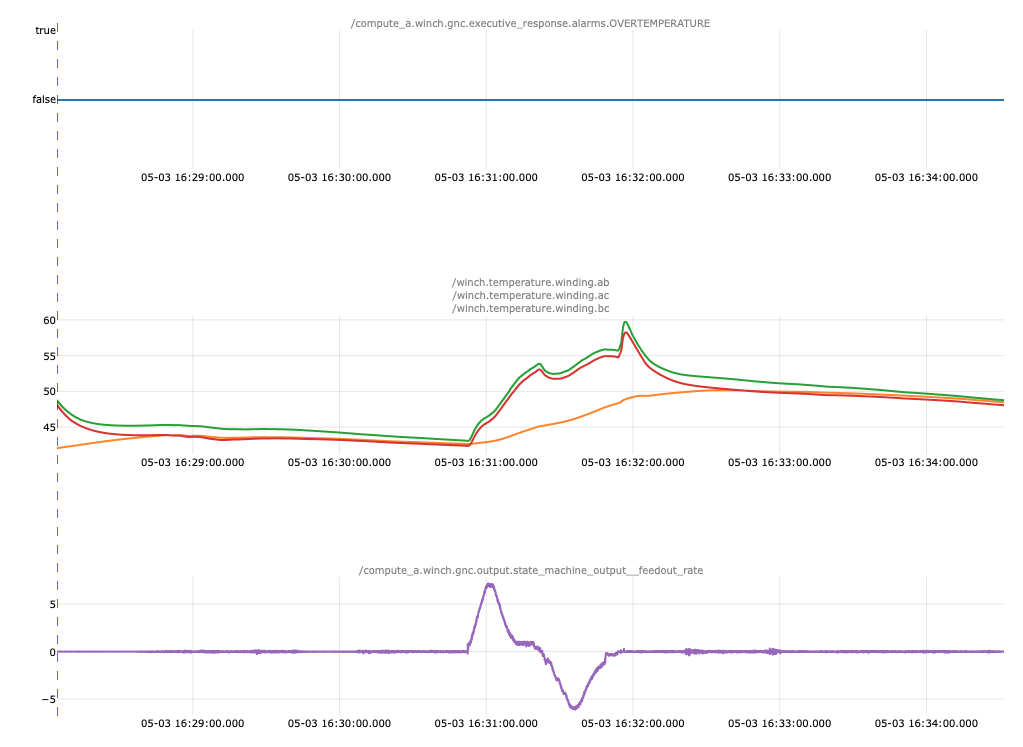The image size is (1023, 747).
Task: Select 16:30:00 tick on OVERTEMPERATURE chart
Action: pyautogui.click(x=339, y=177)
